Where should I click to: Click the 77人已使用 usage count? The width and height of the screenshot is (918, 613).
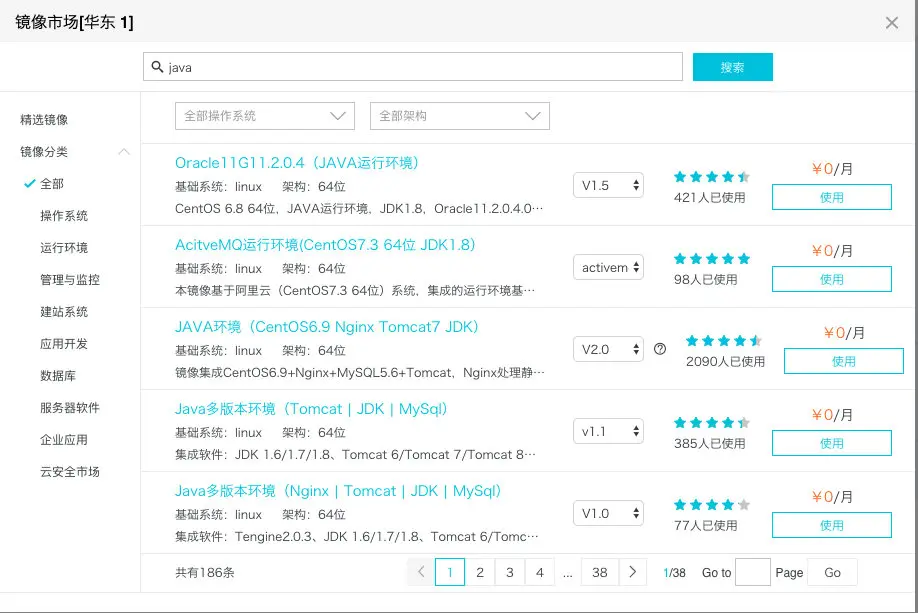[x=705, y=526]
